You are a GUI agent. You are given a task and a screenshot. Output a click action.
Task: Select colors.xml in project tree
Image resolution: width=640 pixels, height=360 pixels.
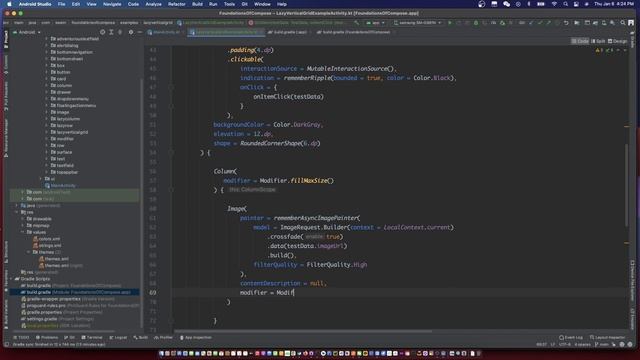coord(46,239)
